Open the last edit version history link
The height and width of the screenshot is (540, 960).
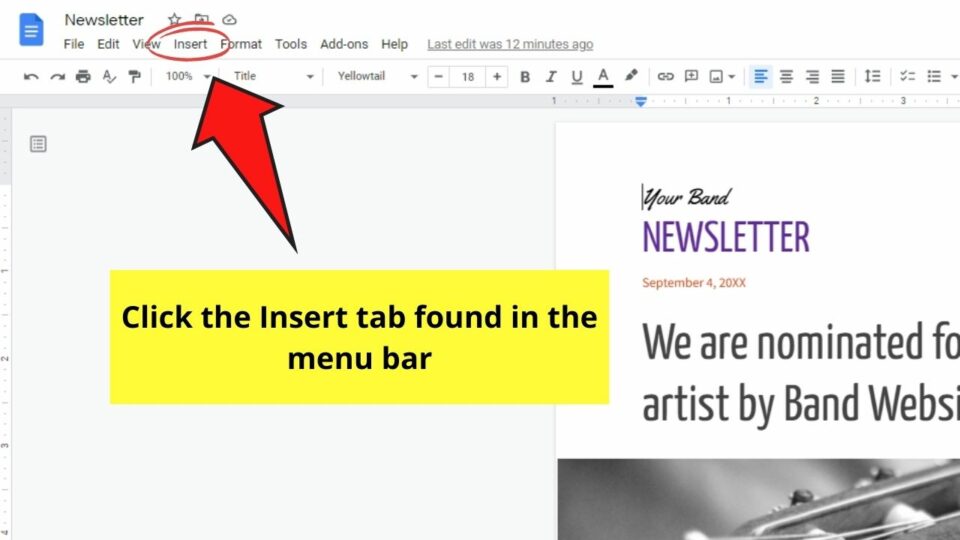pos(510,44)
